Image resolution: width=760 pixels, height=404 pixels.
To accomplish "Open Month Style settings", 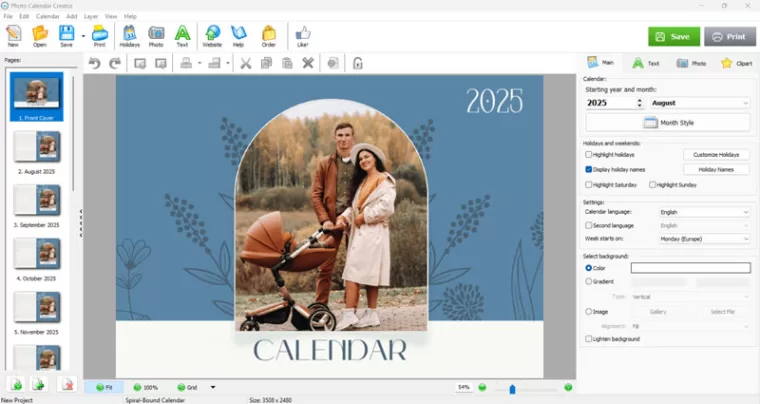I will [668, 123].
